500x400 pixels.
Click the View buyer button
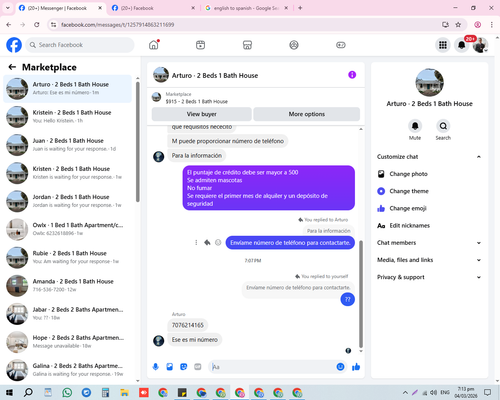point(201,114)
